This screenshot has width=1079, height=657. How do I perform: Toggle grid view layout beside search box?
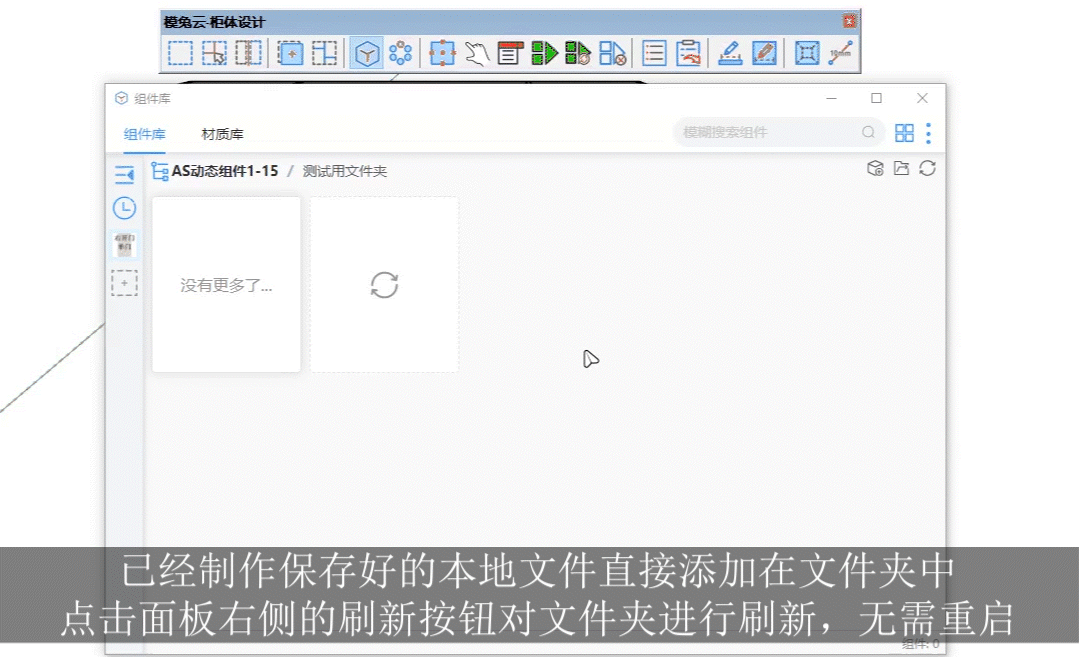pyautogui.click(x=904, y=132)
